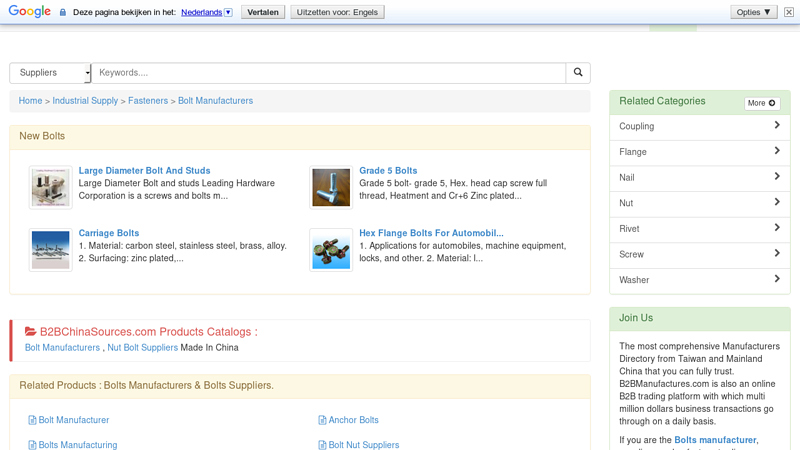Click More button in Related Categories
The image size is (800, 450).
pyautogui.click(x=762, y=103)
